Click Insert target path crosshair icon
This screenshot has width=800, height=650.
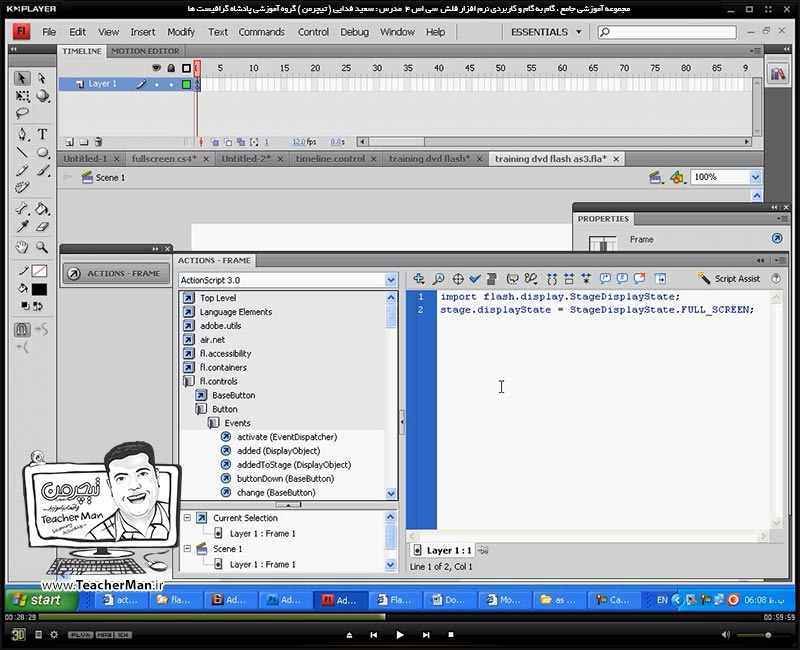coord(458,279)
